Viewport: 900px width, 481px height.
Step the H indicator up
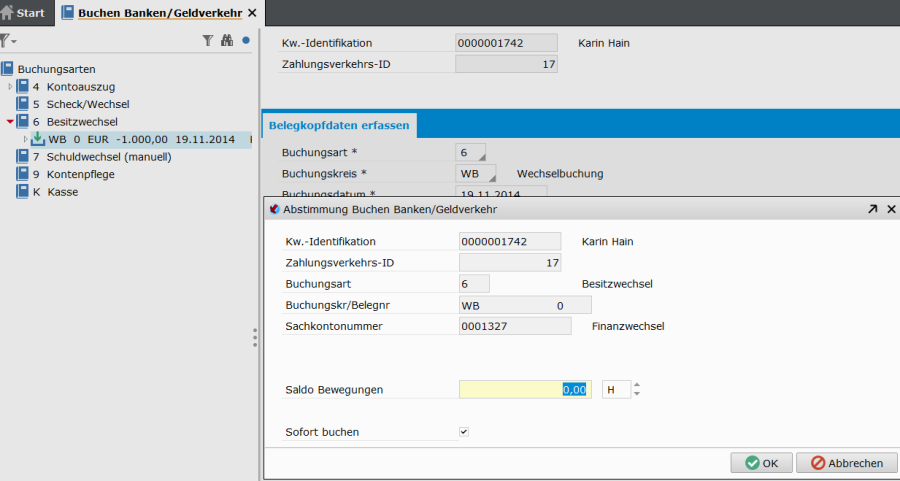[x=637, y=385]
